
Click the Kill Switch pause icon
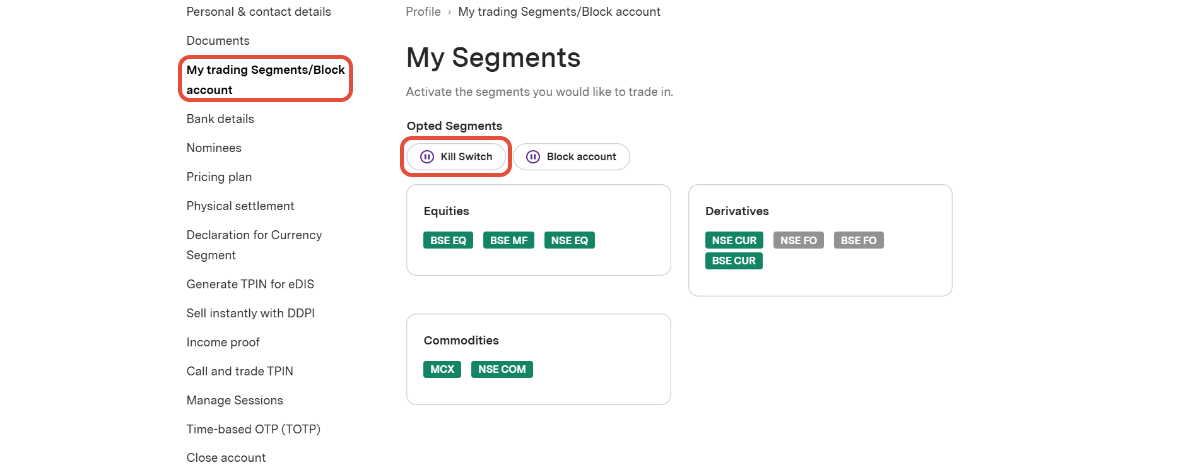[427, 157]
